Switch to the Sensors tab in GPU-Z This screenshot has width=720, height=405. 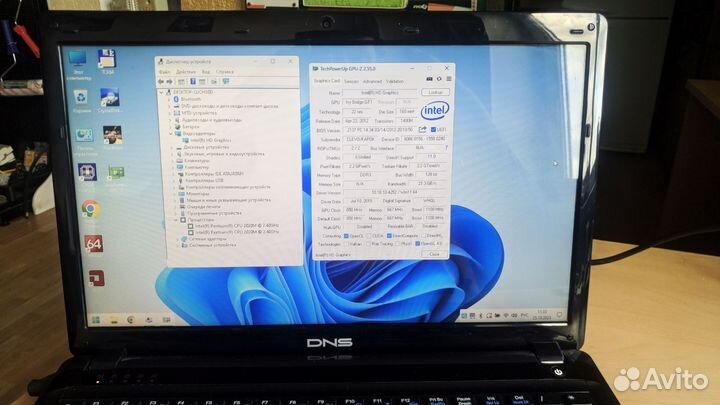(x=349, y=80)
